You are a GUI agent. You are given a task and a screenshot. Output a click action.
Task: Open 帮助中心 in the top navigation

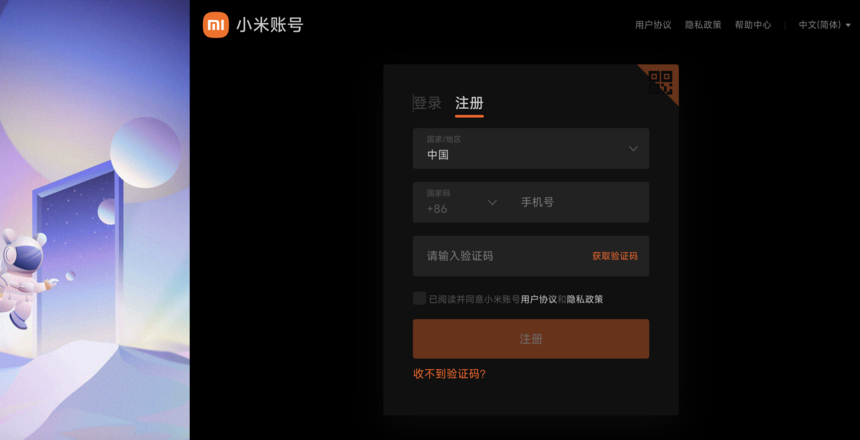click(x=753, y=25)
